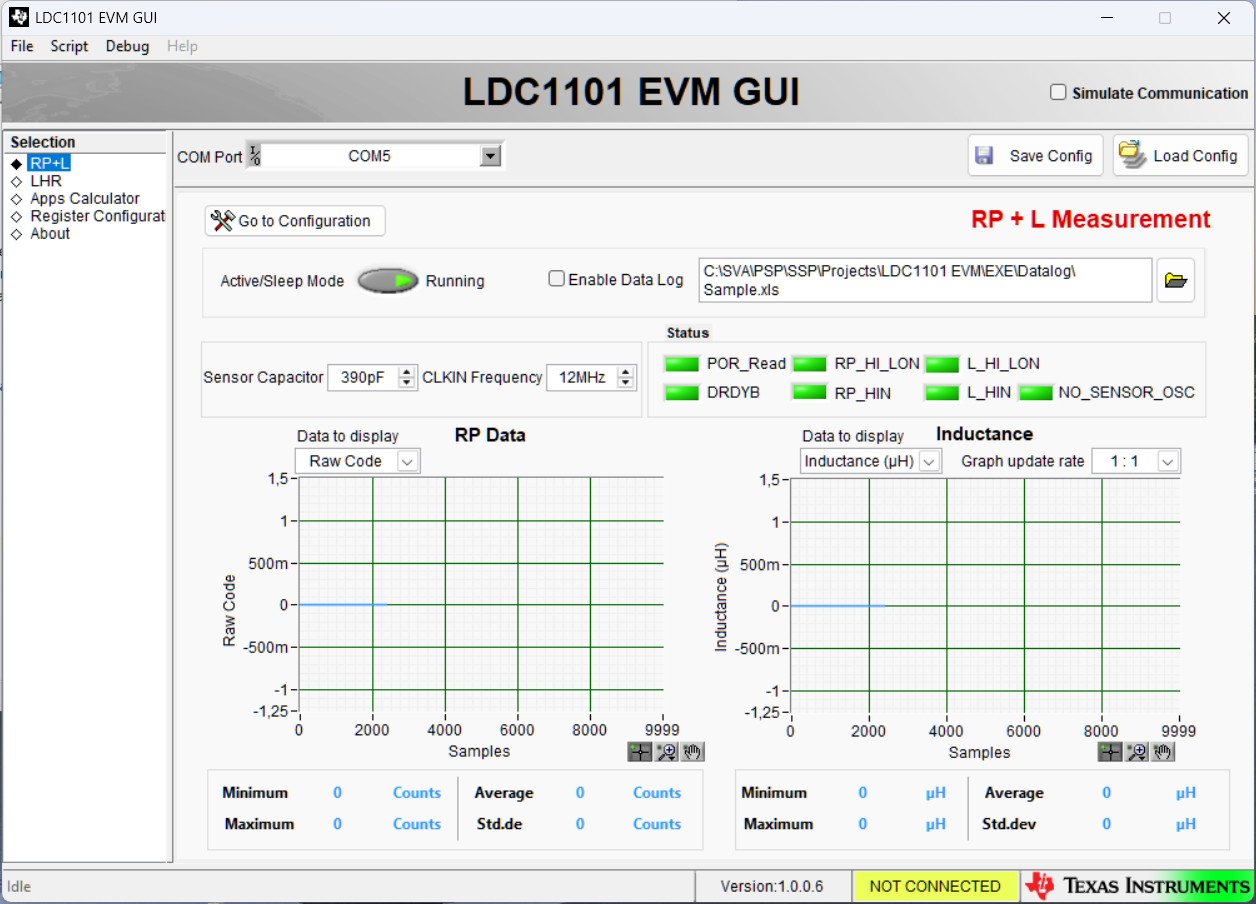
Task: Select the Inductance graph pan hand tool
Action: [1163, 752]
